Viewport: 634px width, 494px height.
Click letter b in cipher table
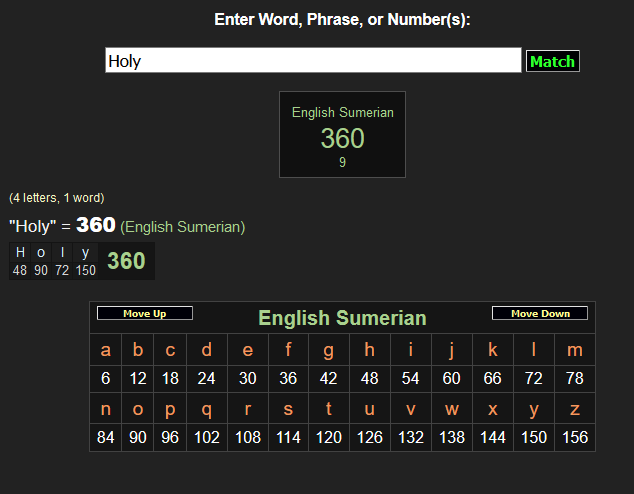[138, 350]
